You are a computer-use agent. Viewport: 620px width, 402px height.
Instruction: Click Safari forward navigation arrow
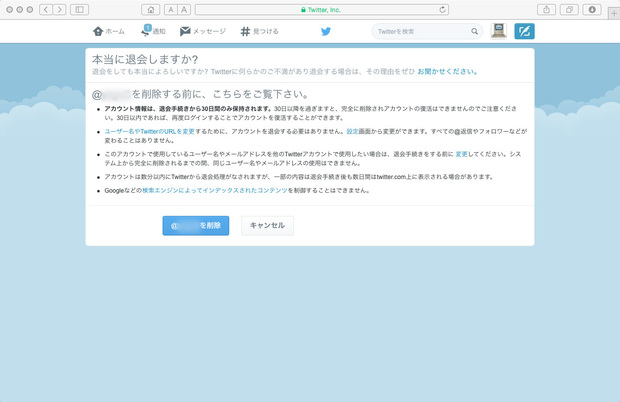point(59,9)
